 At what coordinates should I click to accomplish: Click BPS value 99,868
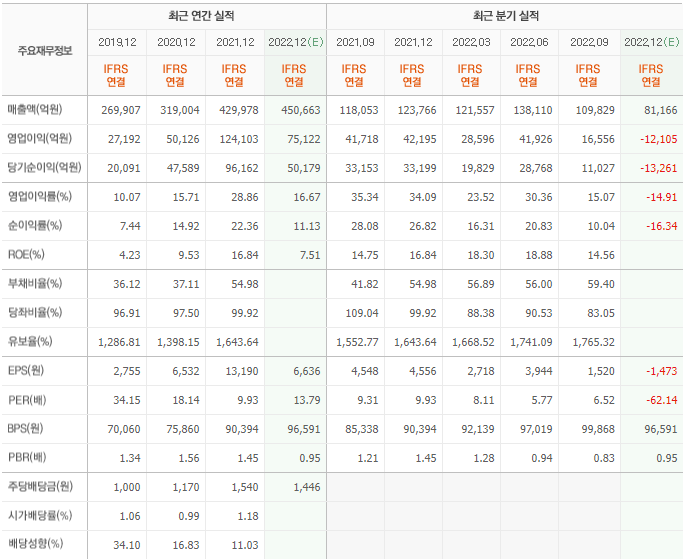(598, 429)
